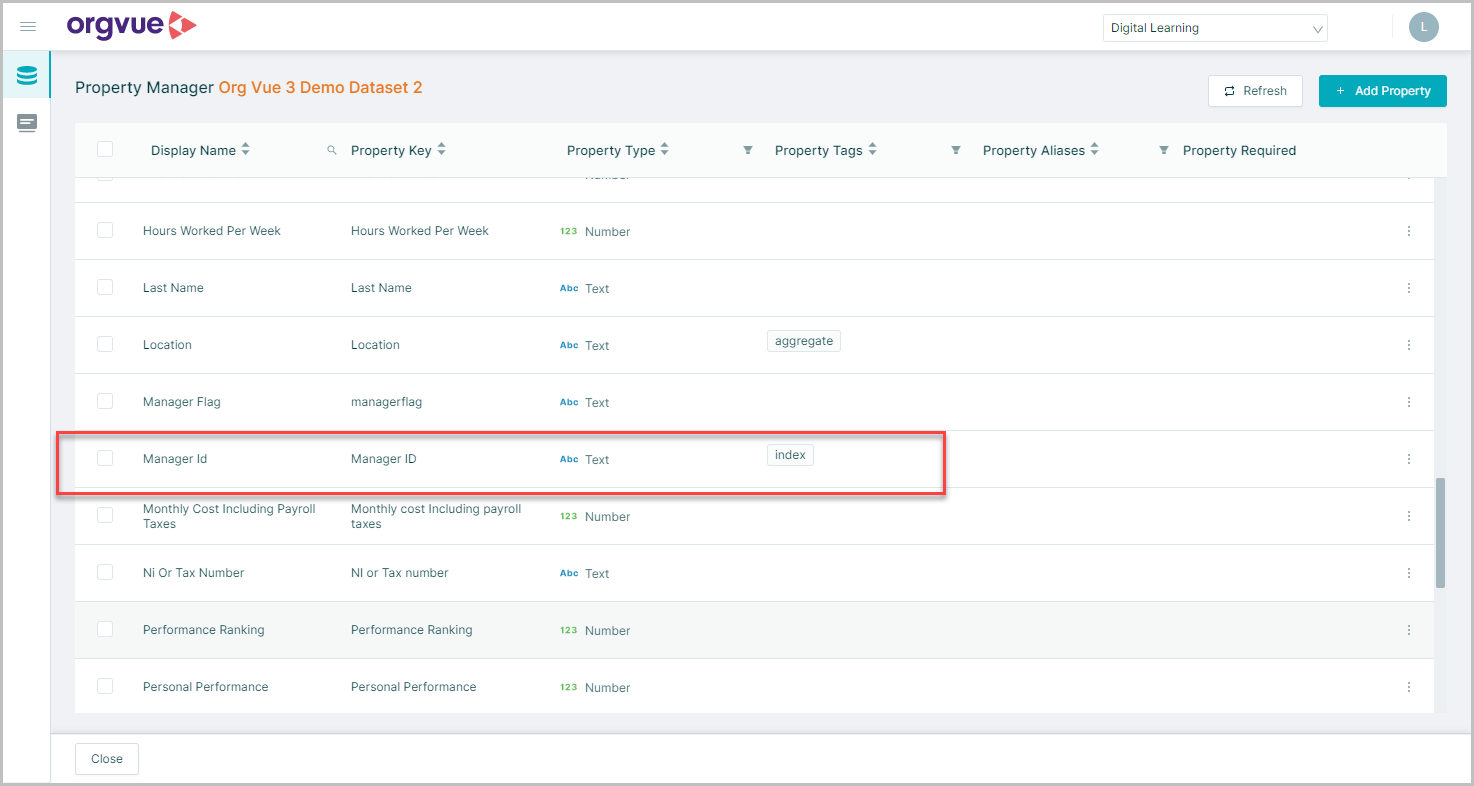The width and height of the screenshot is (1474, 786).
Task: Filter Property Aliases column with funnel icon
Action: [x=1164, y=150]
